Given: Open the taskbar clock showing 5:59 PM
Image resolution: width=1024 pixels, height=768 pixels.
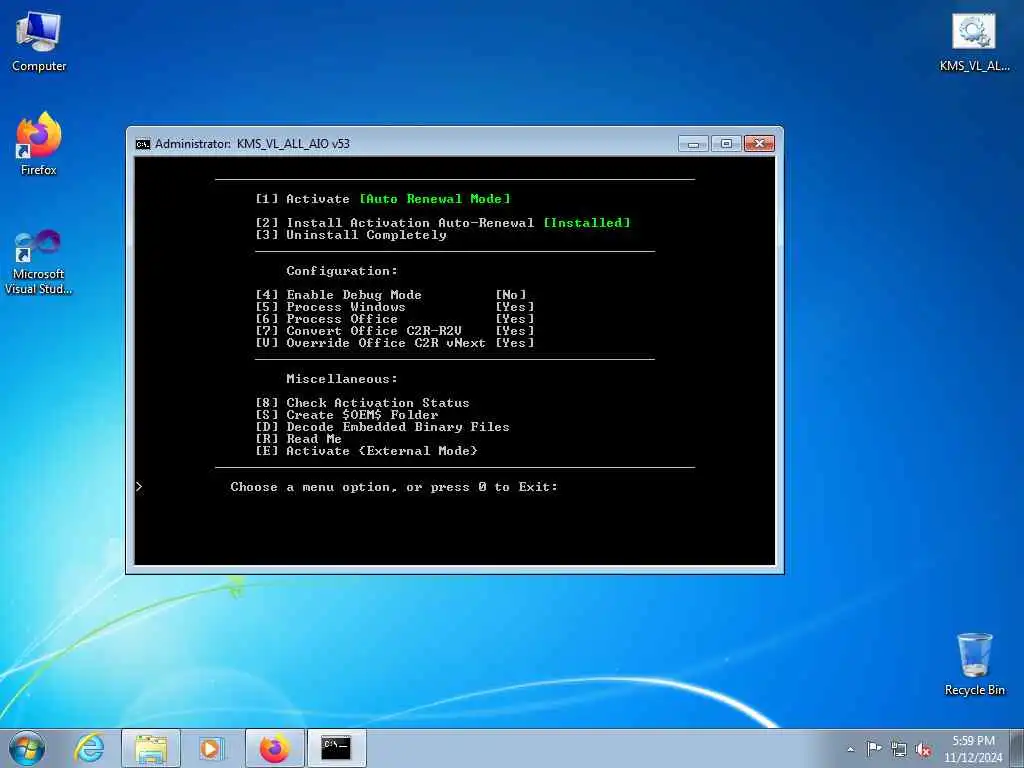Looking at the screenshot, I should [x=973, y=749].
